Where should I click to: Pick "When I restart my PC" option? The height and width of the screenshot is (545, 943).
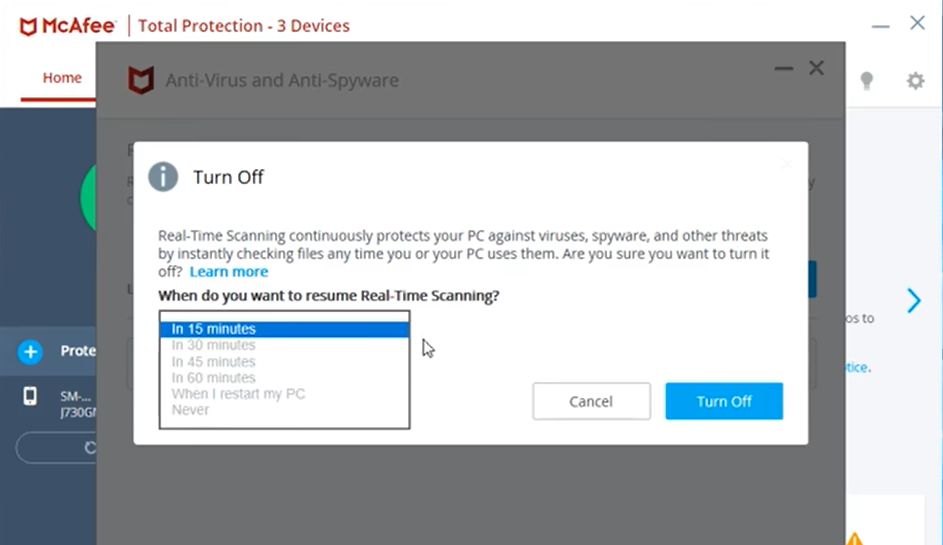(238, 394)
